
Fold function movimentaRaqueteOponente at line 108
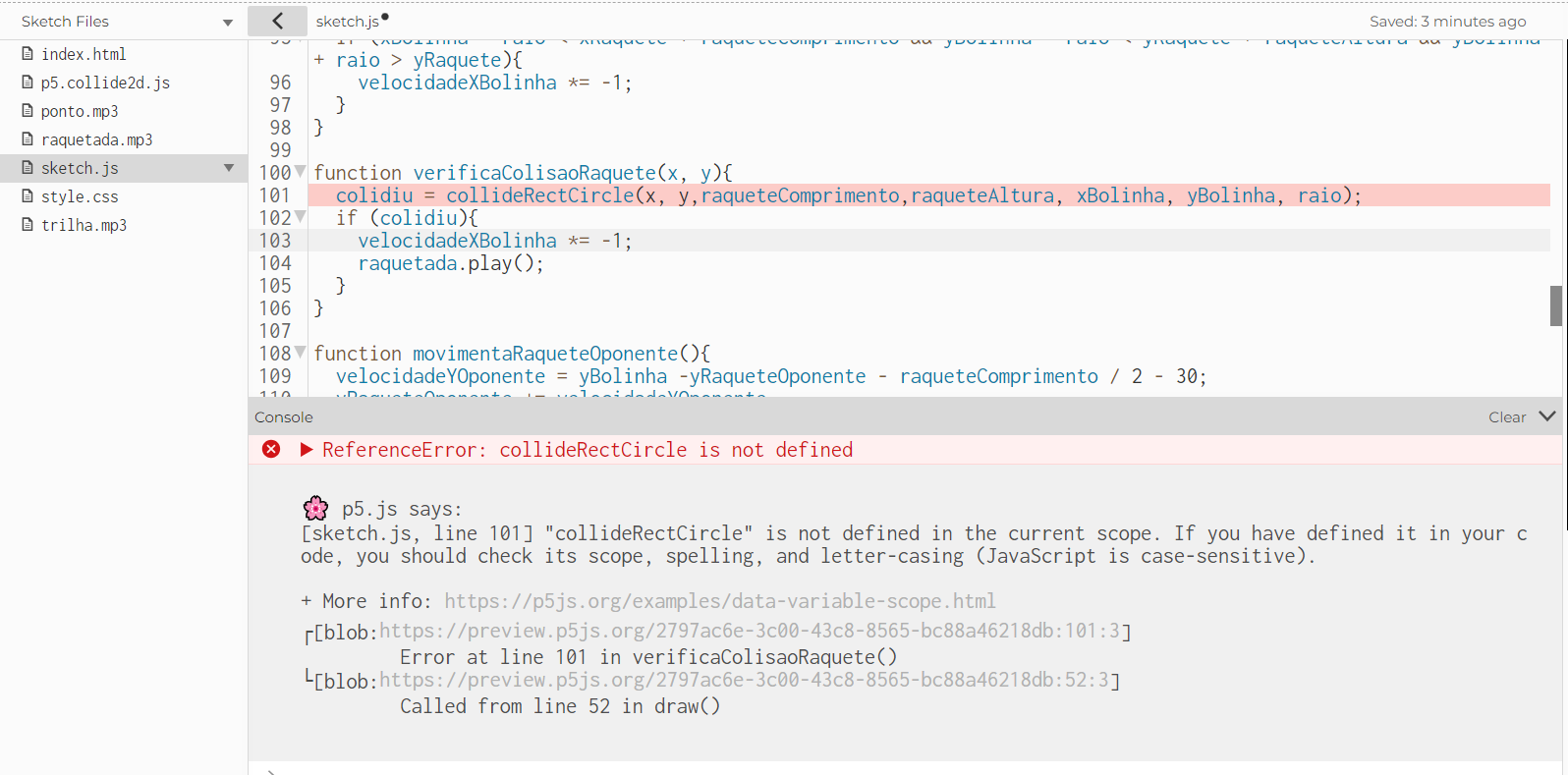(301, 353)
